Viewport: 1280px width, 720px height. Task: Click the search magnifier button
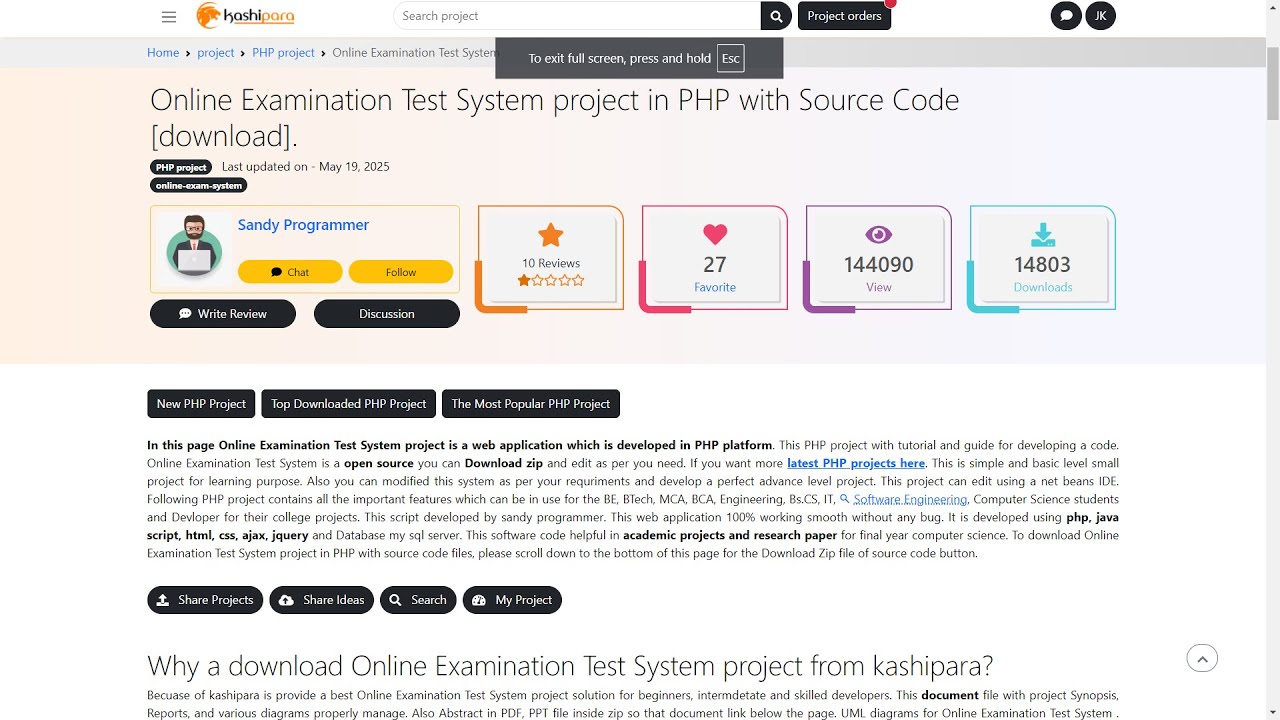point(776,16)
